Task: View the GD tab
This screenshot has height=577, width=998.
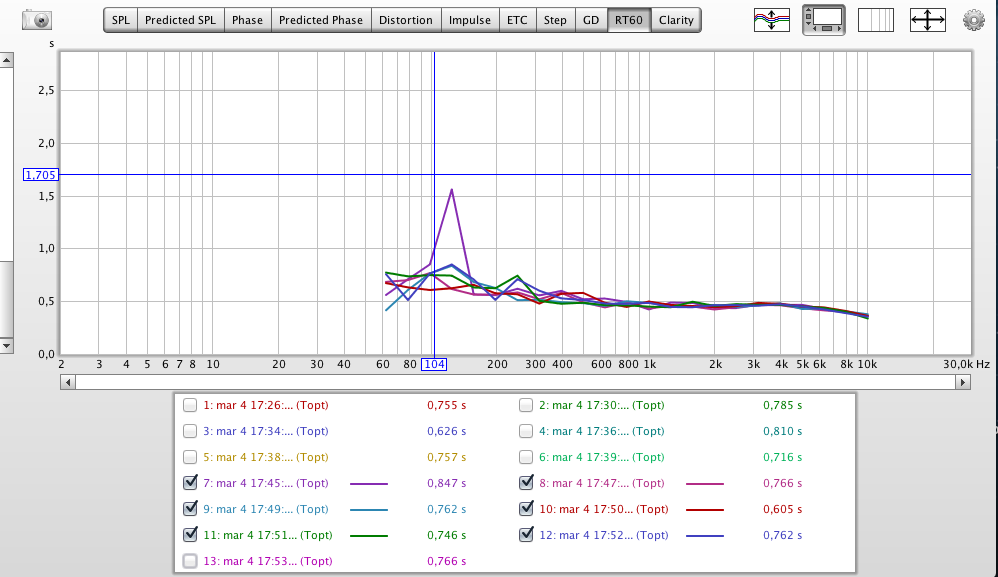Action: [591, 20]
